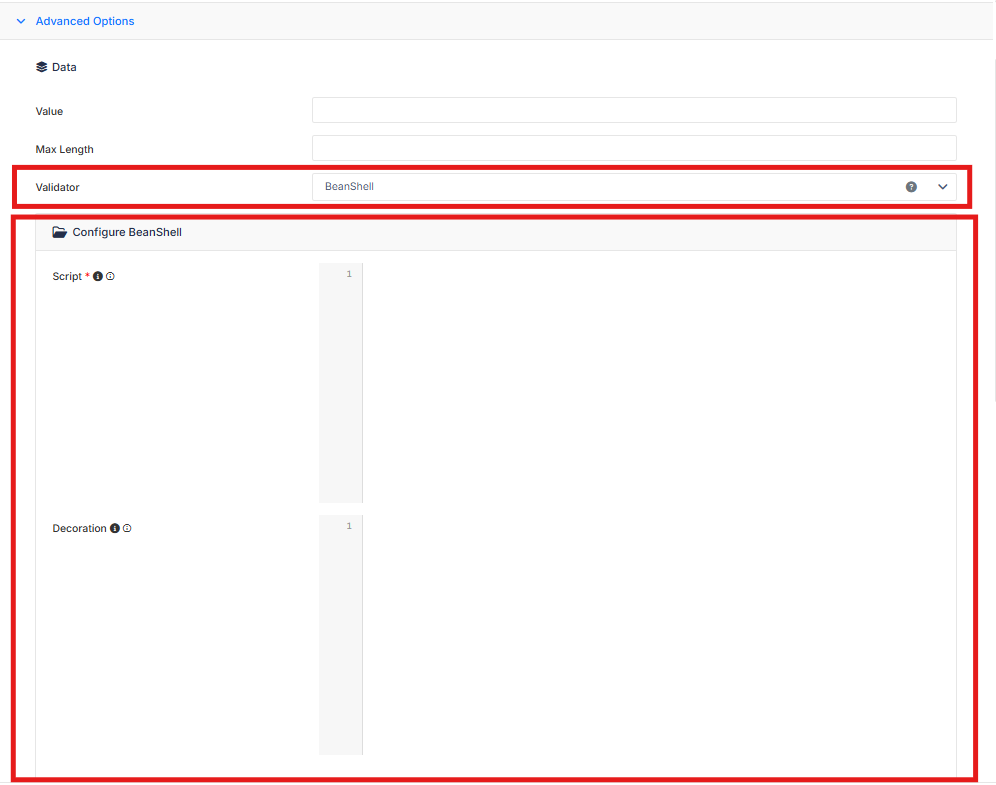Open the Validator BeanShell combo box
Viewport: 996px width, 785px height.
pyautogui.click(x=634, y=187)
